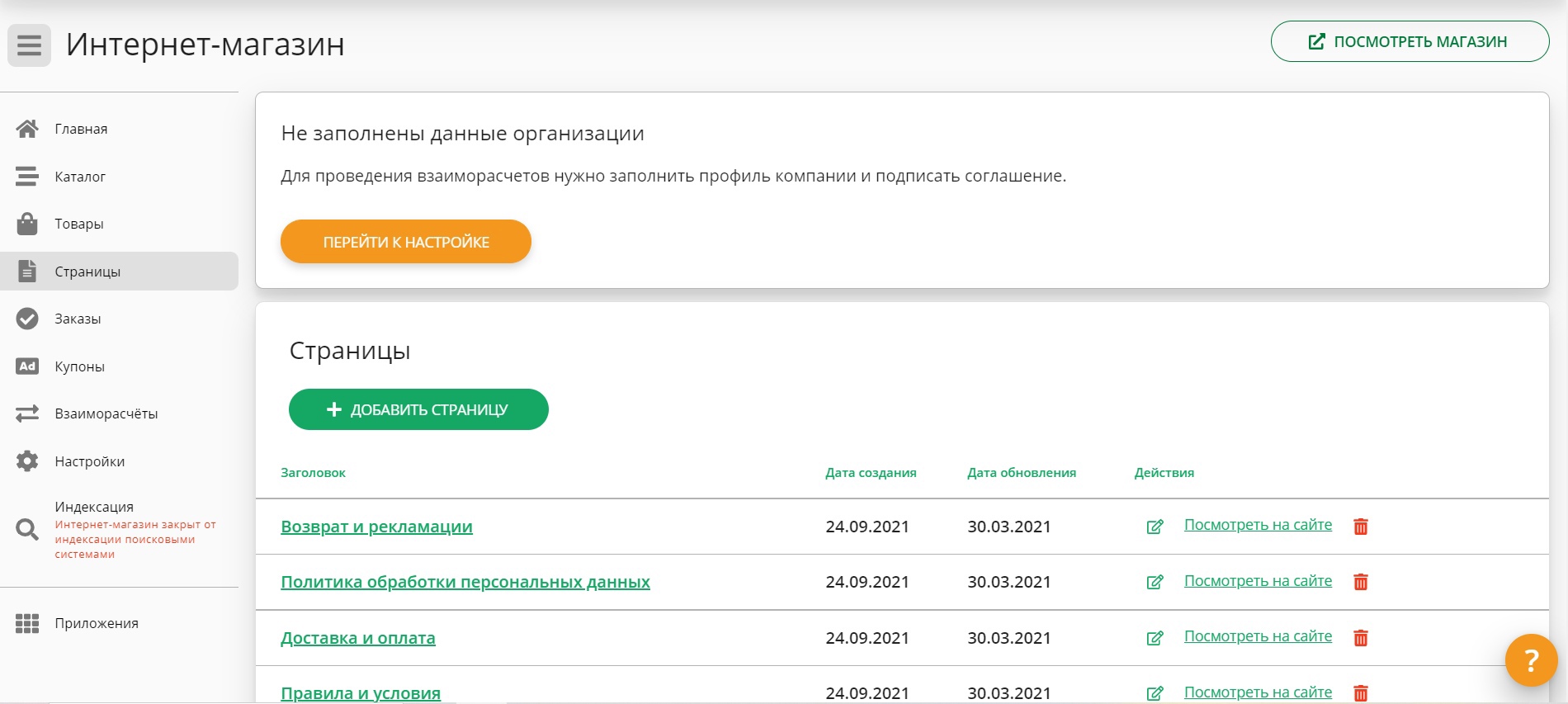
Task: Click the ПОСМОТРЕТЬ МАГАЗИН button
Action: point(1410,41)
